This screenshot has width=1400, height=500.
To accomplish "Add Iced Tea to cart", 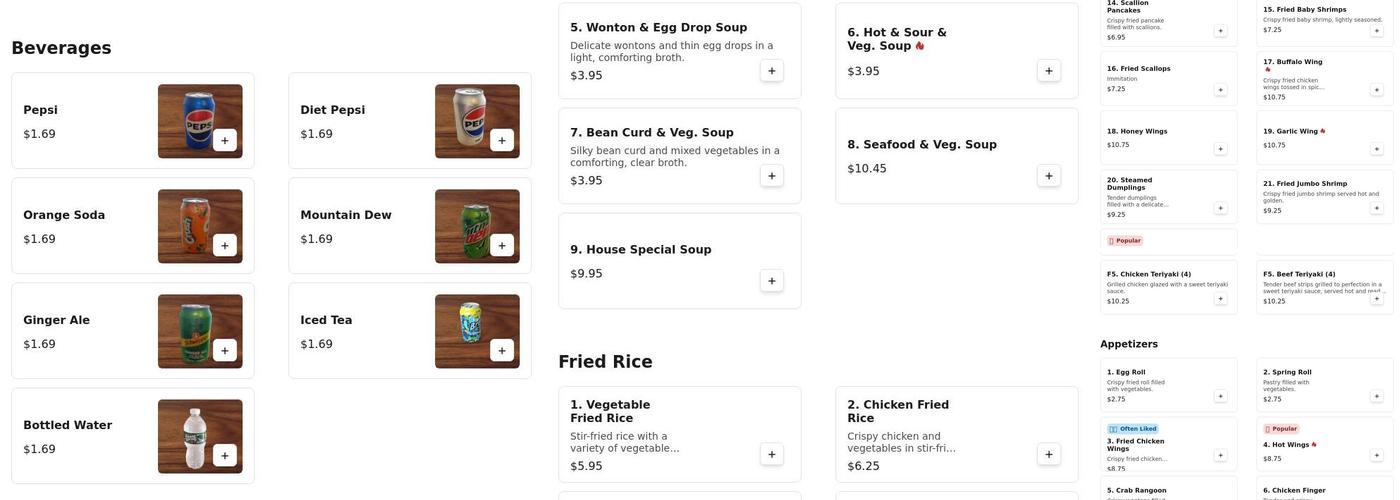I will pos(501,351).
